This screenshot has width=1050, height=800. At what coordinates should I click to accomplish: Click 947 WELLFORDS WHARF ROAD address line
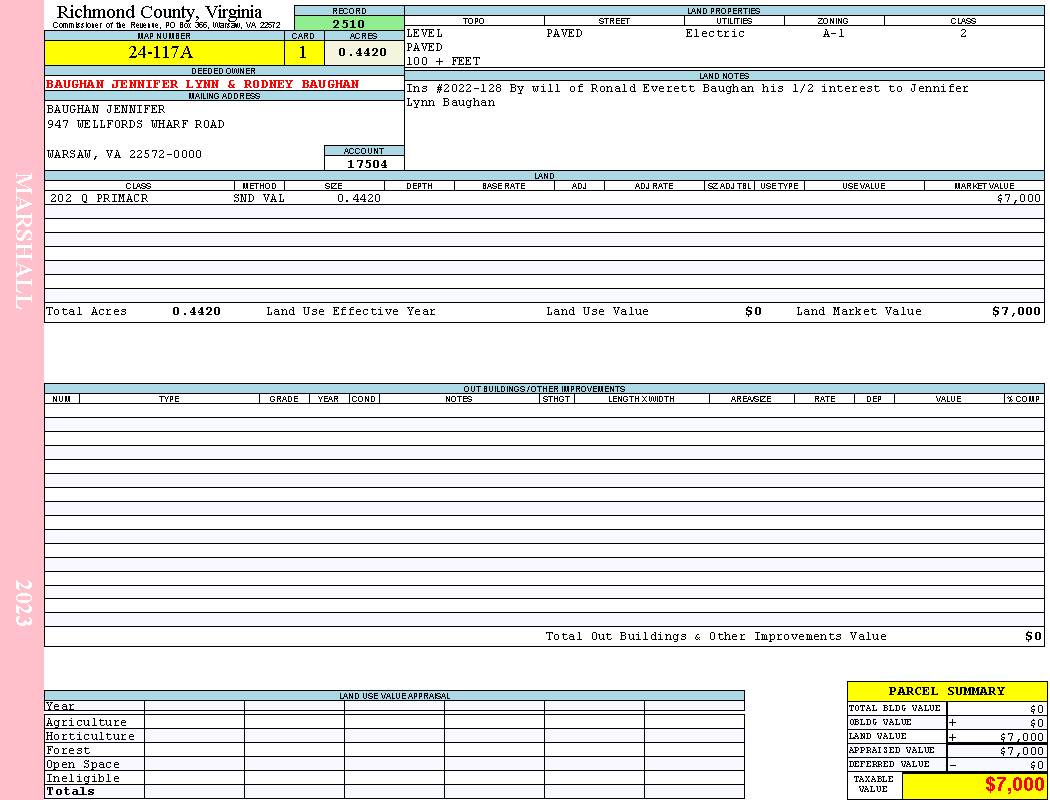[x=135, y=125]
